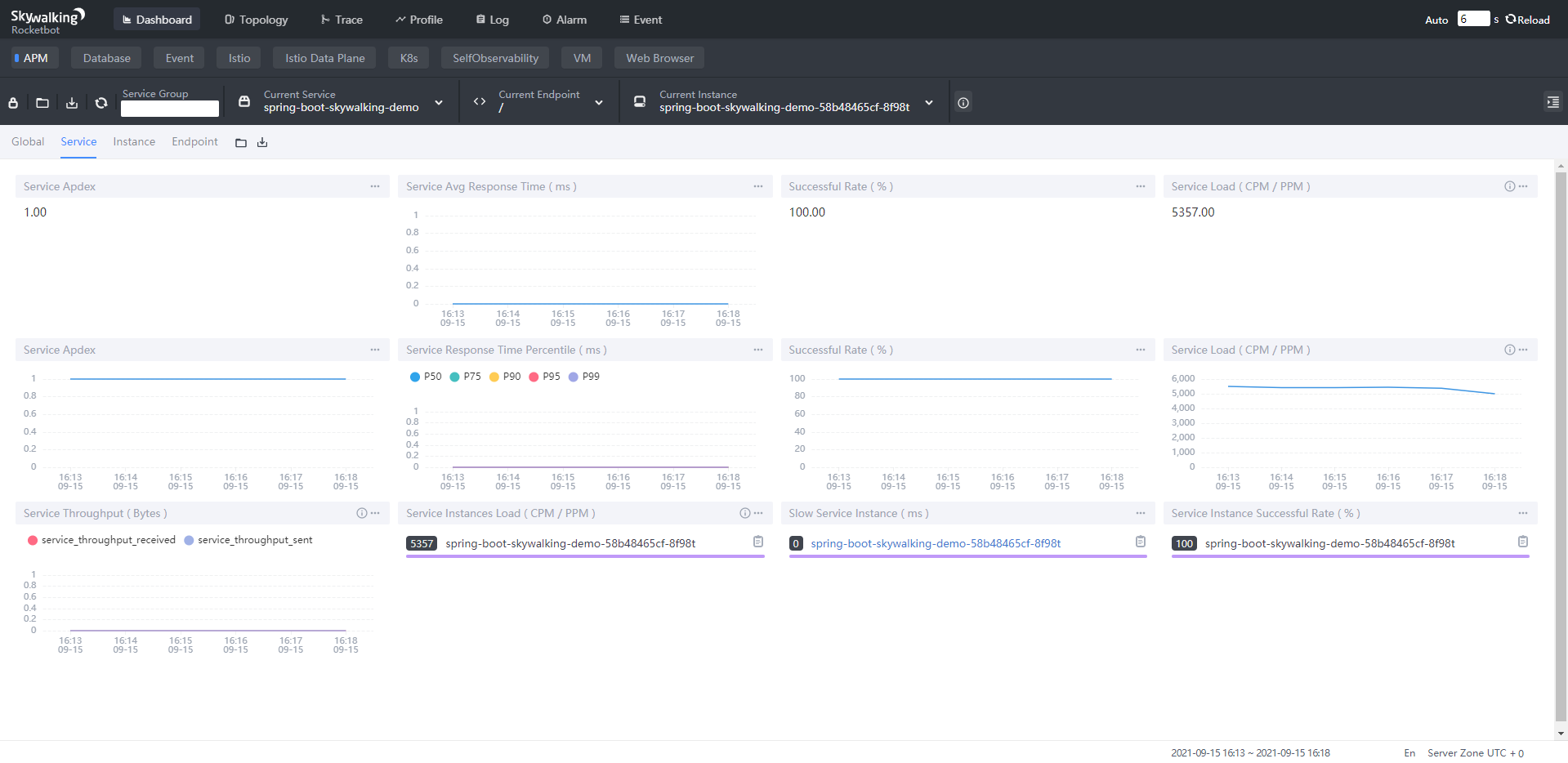
Task: Open the Current Service dropdown
Action: click(x=439, y=102)
